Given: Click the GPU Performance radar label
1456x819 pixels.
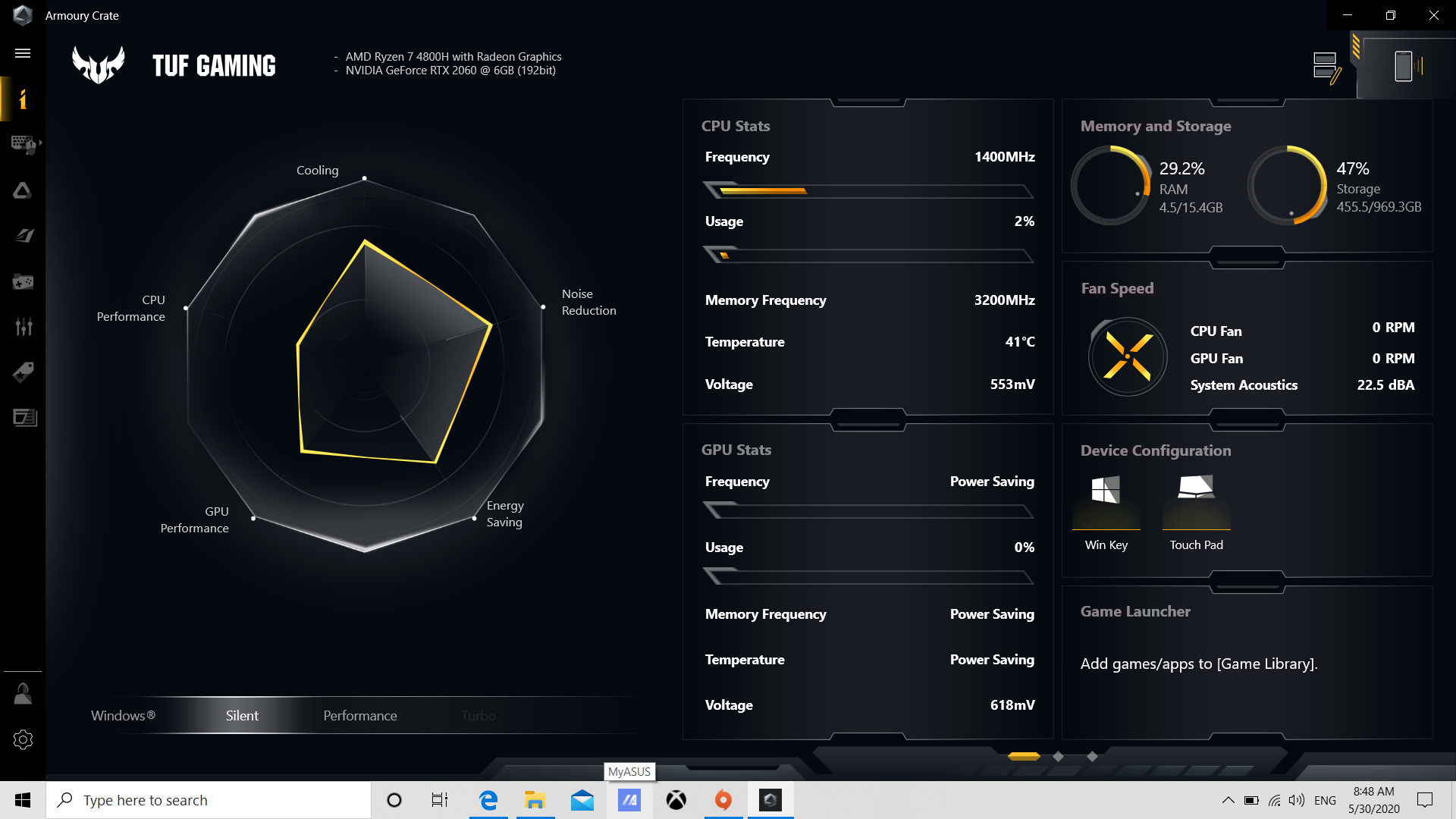Looking at the screenshot, I should click(x=195, y=519).
